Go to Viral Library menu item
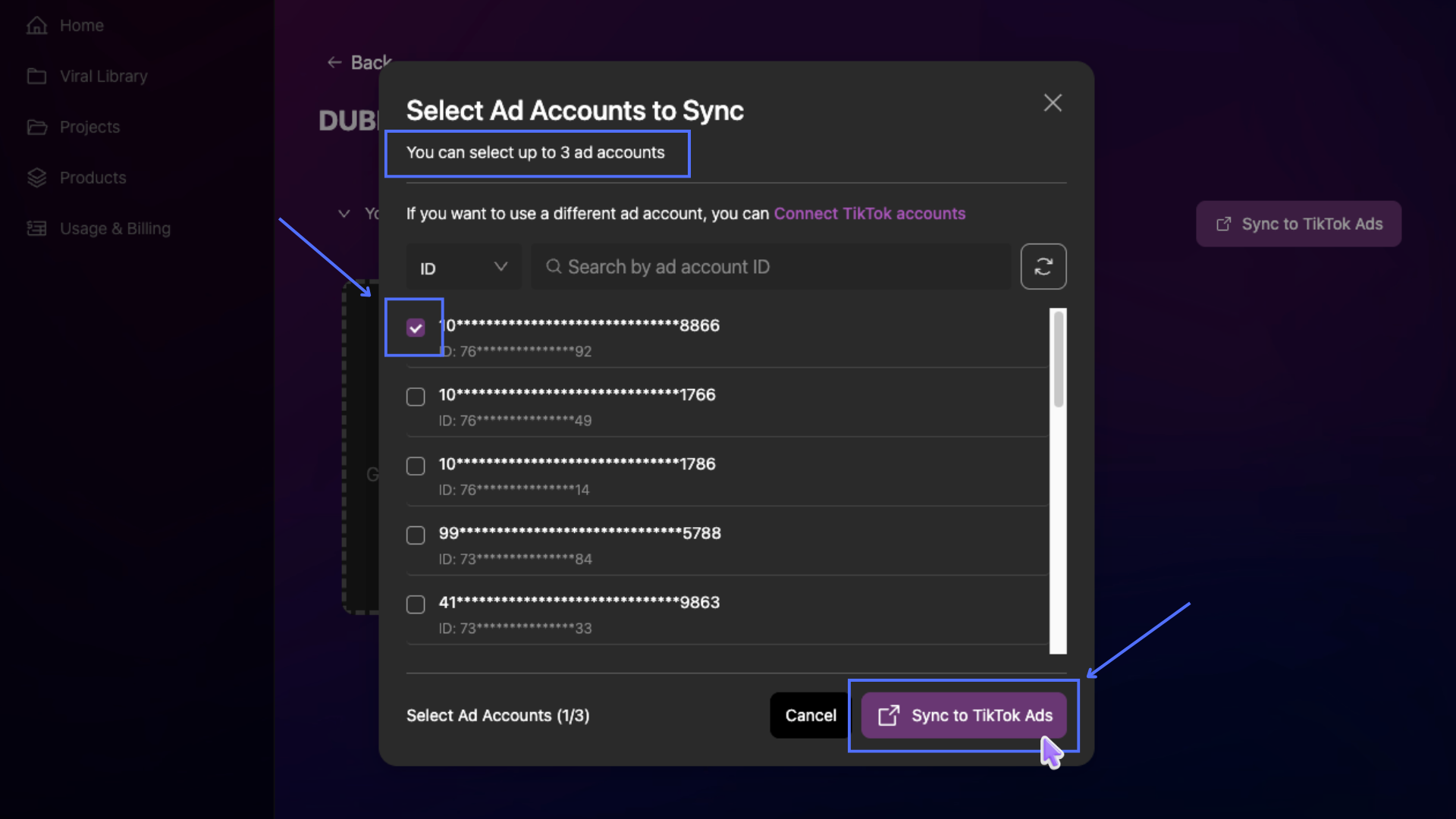 click(x=103, y=77)
